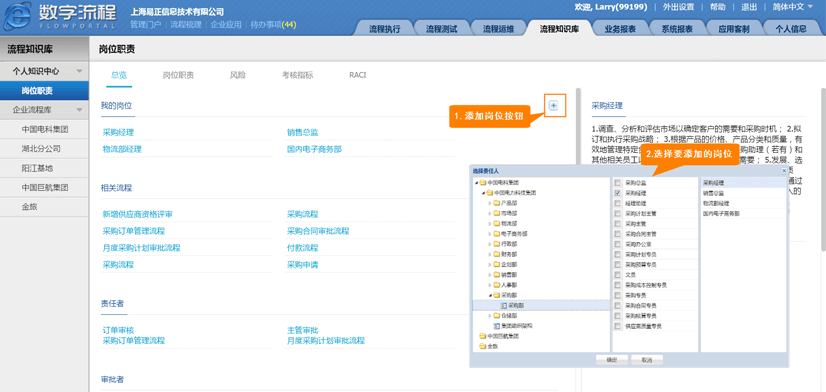Click the 中国巨航集团 folder icon in dialog
The height and width of the screenshot is (392, 826).
tap(482, 336)
